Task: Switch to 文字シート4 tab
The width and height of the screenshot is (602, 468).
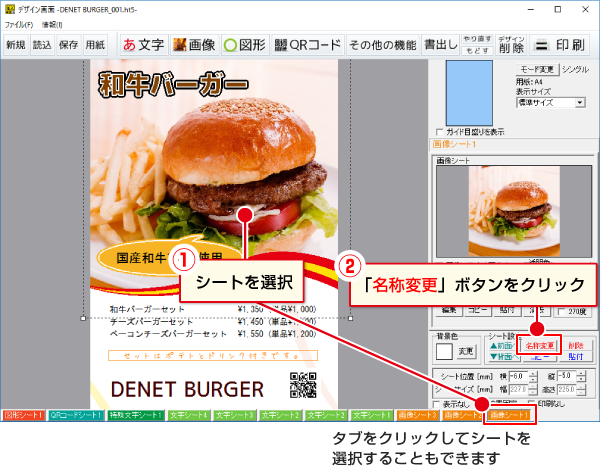Action: click(x=189, y=415)
